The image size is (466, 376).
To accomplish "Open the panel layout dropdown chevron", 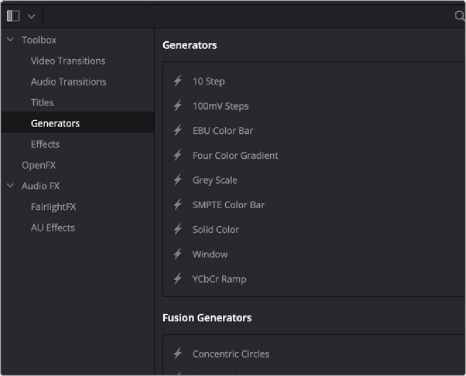I will (31, 16).
